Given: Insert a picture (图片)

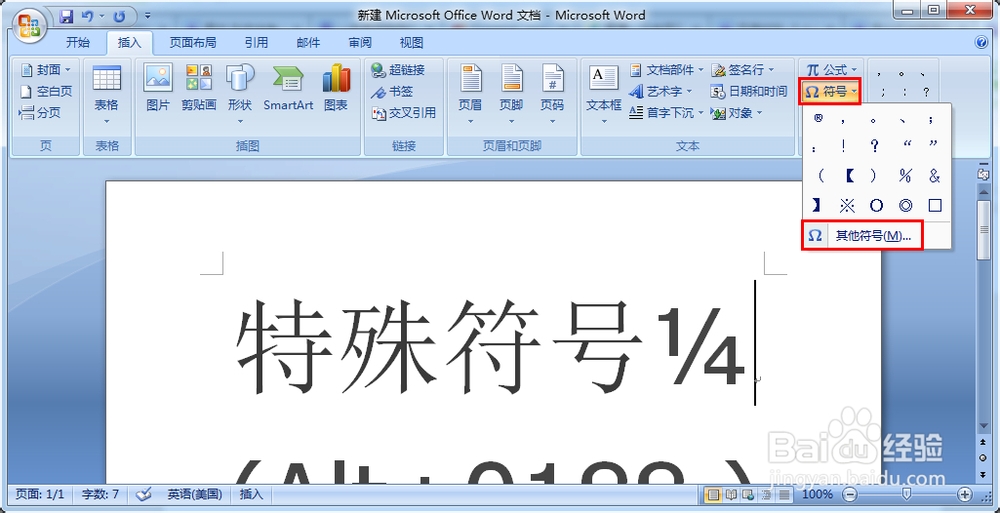Looking at the screenshot, I should 158,88.
